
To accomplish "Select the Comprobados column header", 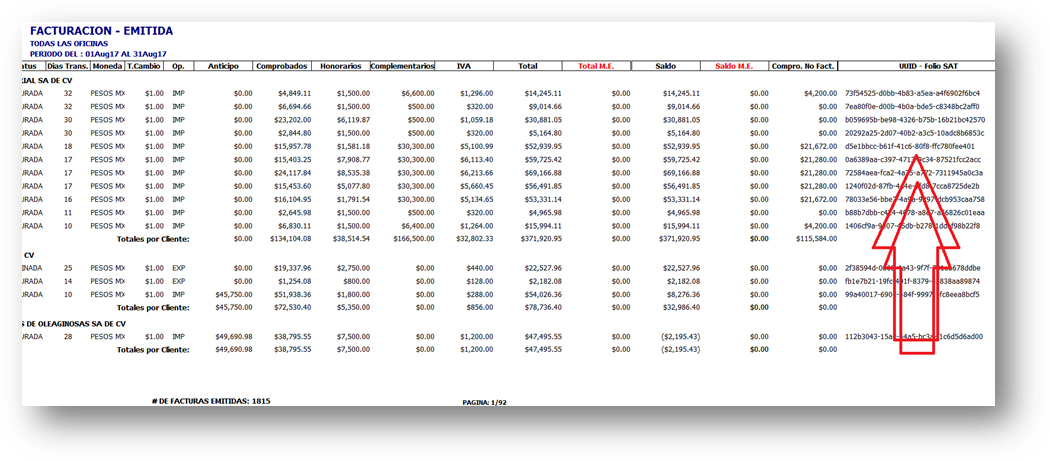I will (282, 66).
